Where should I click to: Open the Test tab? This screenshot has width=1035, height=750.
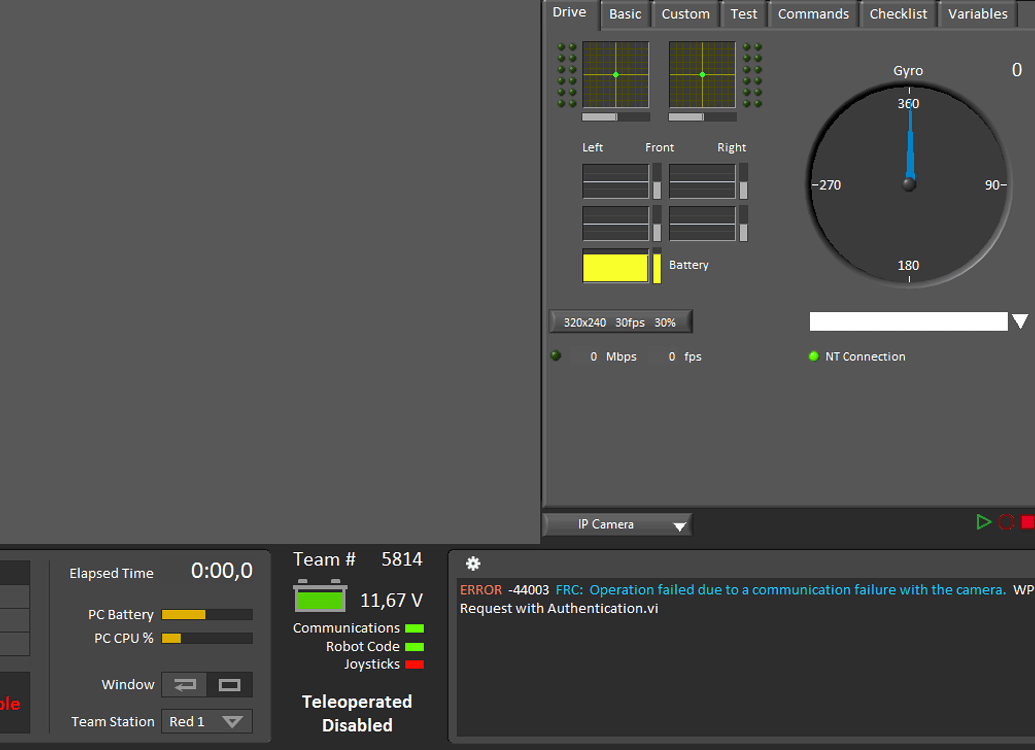[x=743, y=14]
